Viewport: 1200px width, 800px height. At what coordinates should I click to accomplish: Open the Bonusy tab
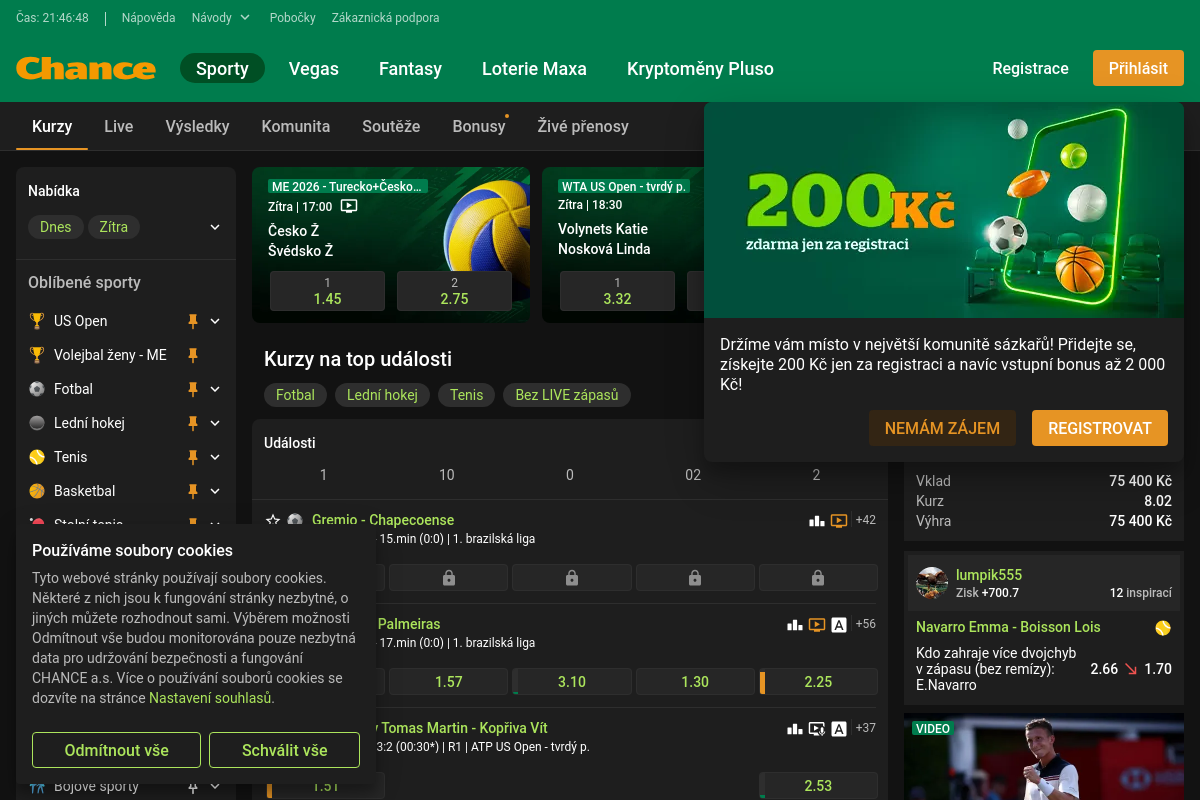(479, 126)
